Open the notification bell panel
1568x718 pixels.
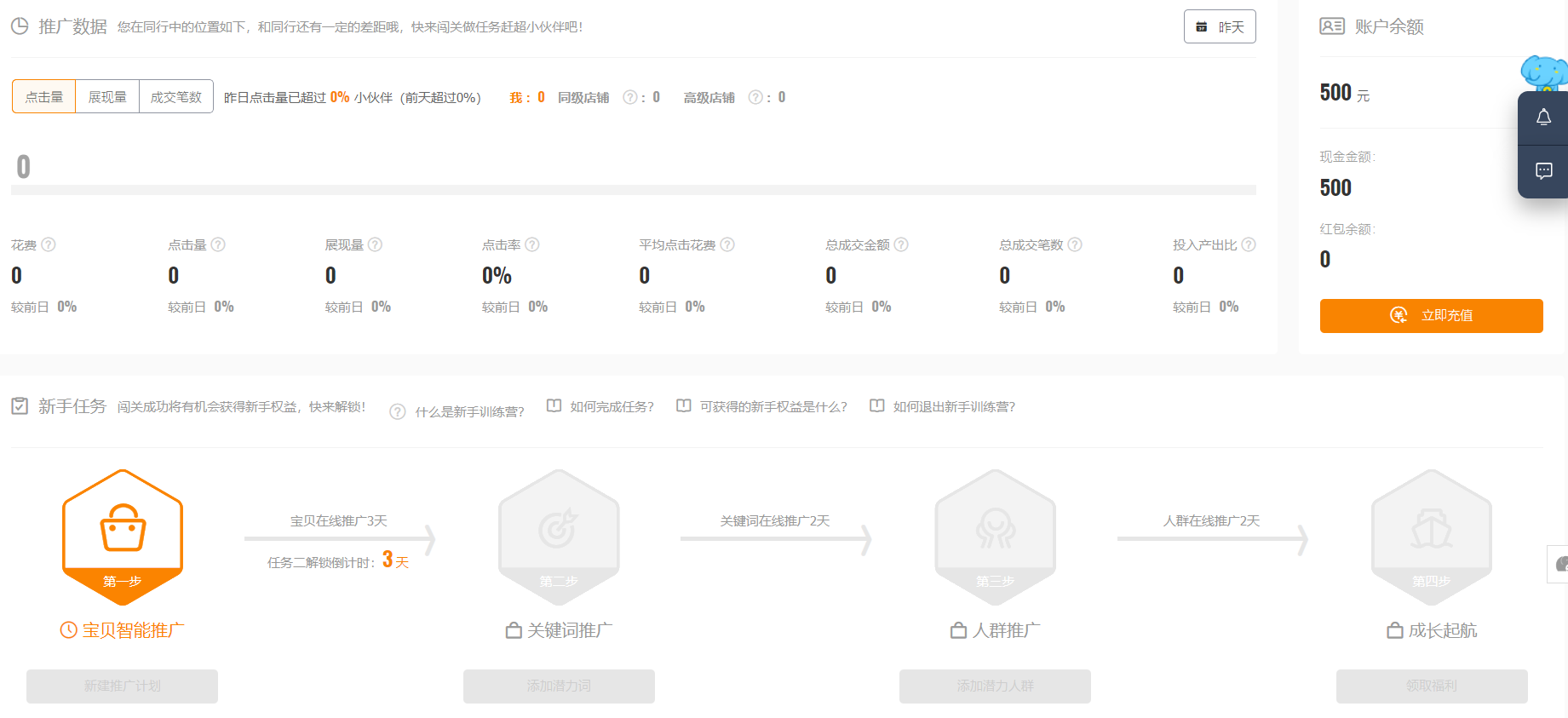coord(1543,118)
